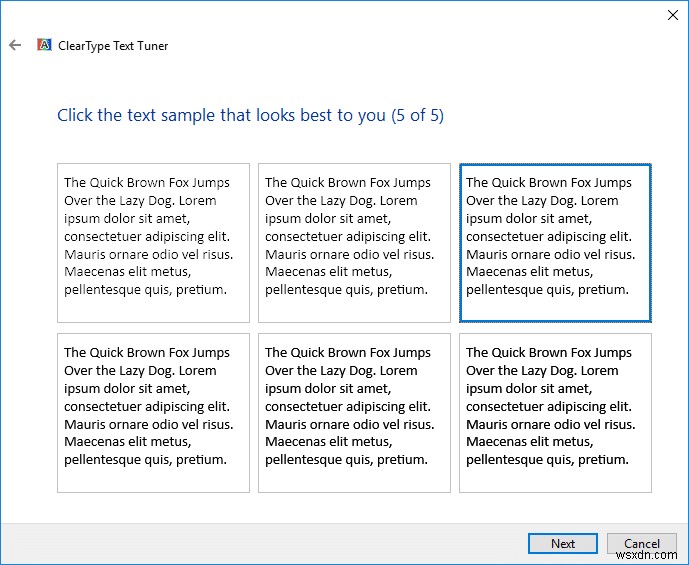Go back using the left arrow
This screenshot has width=689, height=565.
pos(15,45)
